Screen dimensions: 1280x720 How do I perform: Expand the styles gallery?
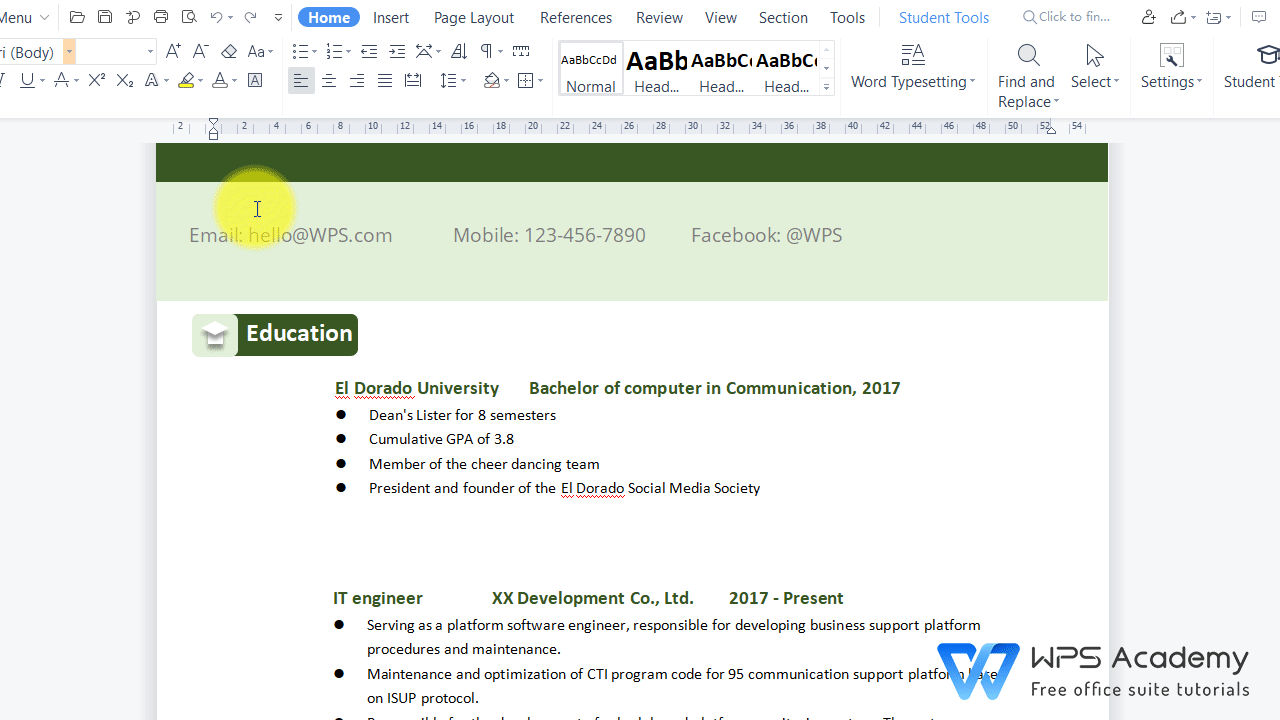[x=827, y=87]
